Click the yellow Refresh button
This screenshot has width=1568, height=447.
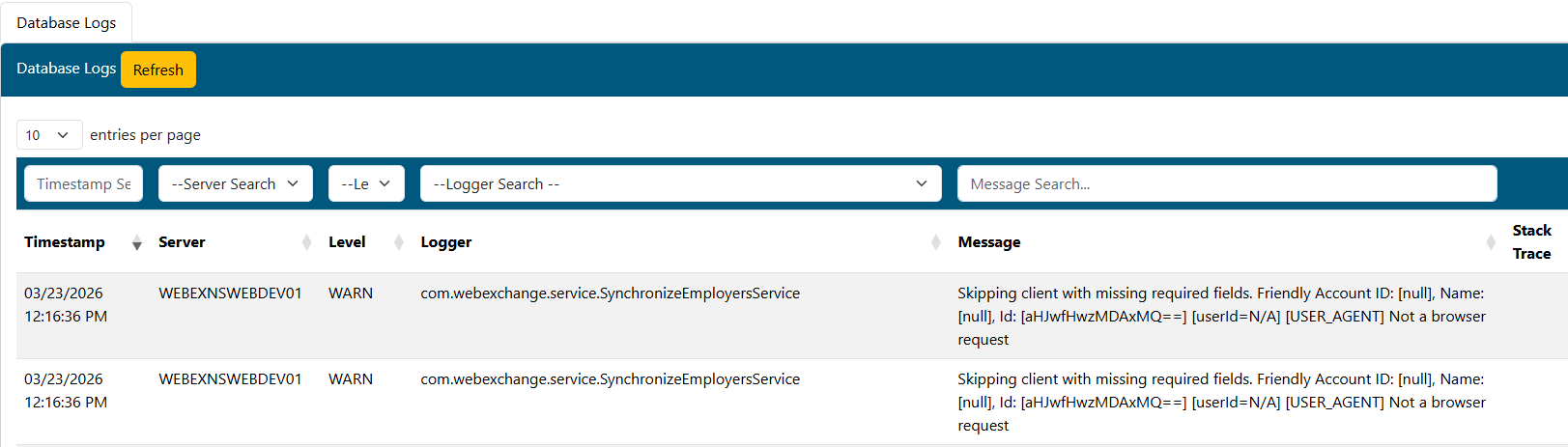[158, 70]
